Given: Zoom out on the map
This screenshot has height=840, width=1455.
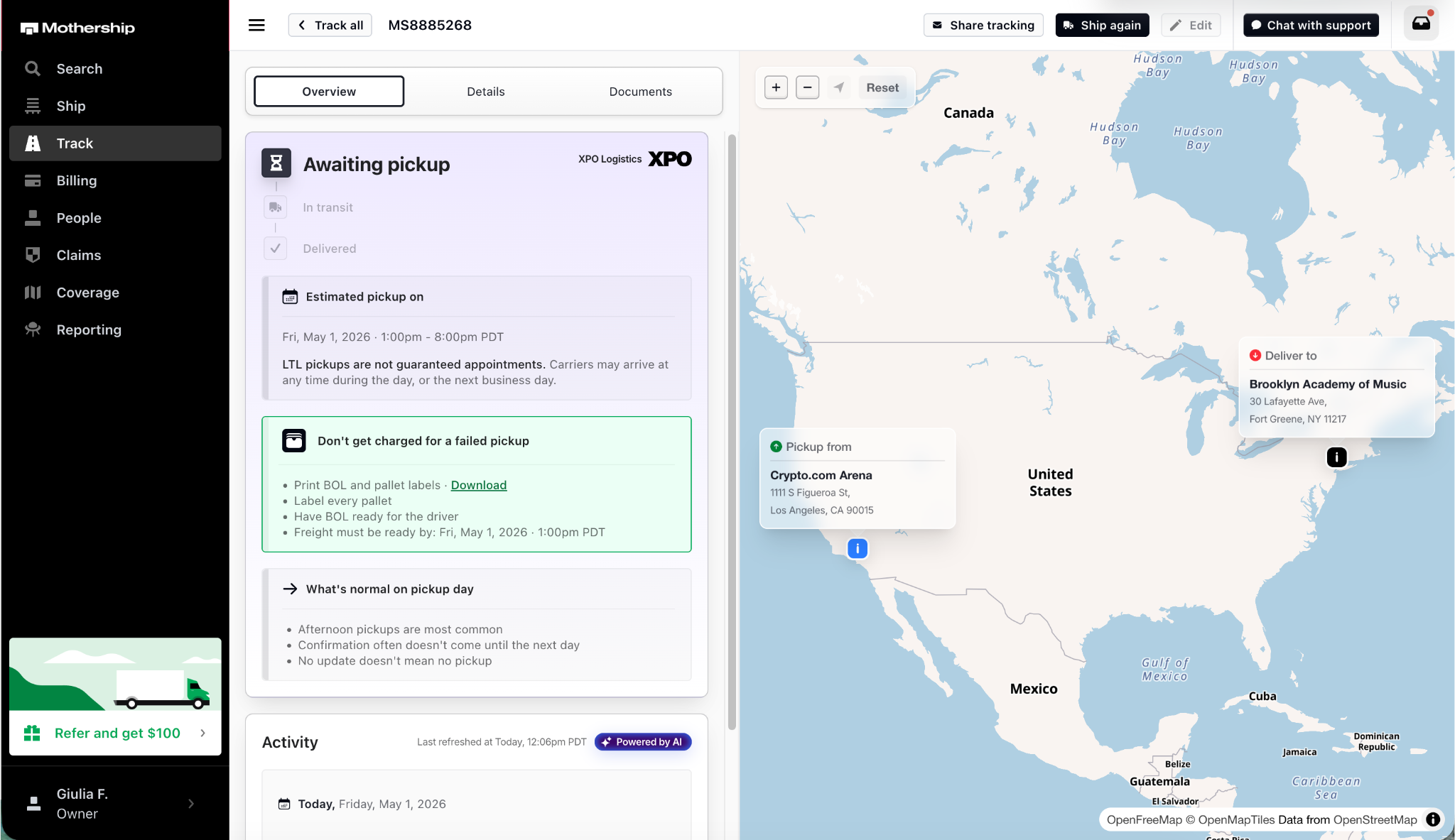Looking at the screenshot, I should point(808,87).
